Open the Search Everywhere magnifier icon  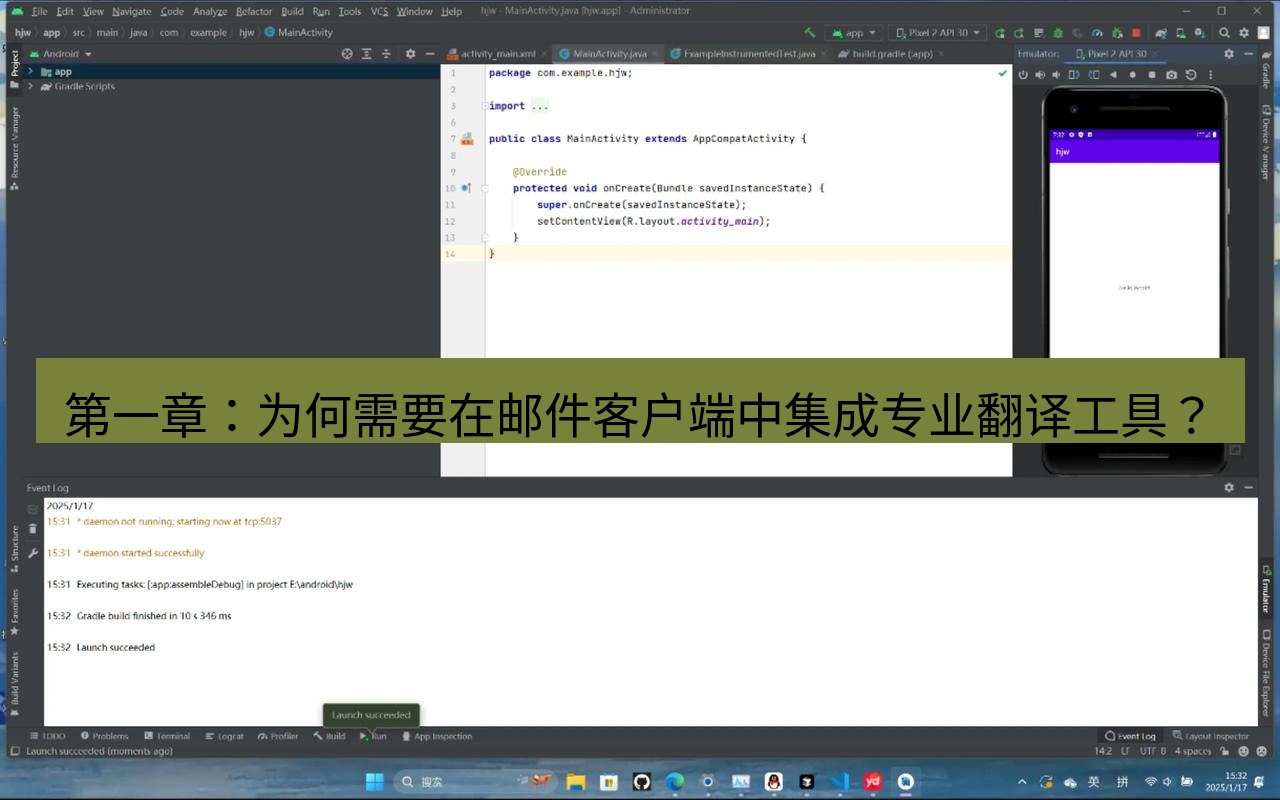point(1225,32)
